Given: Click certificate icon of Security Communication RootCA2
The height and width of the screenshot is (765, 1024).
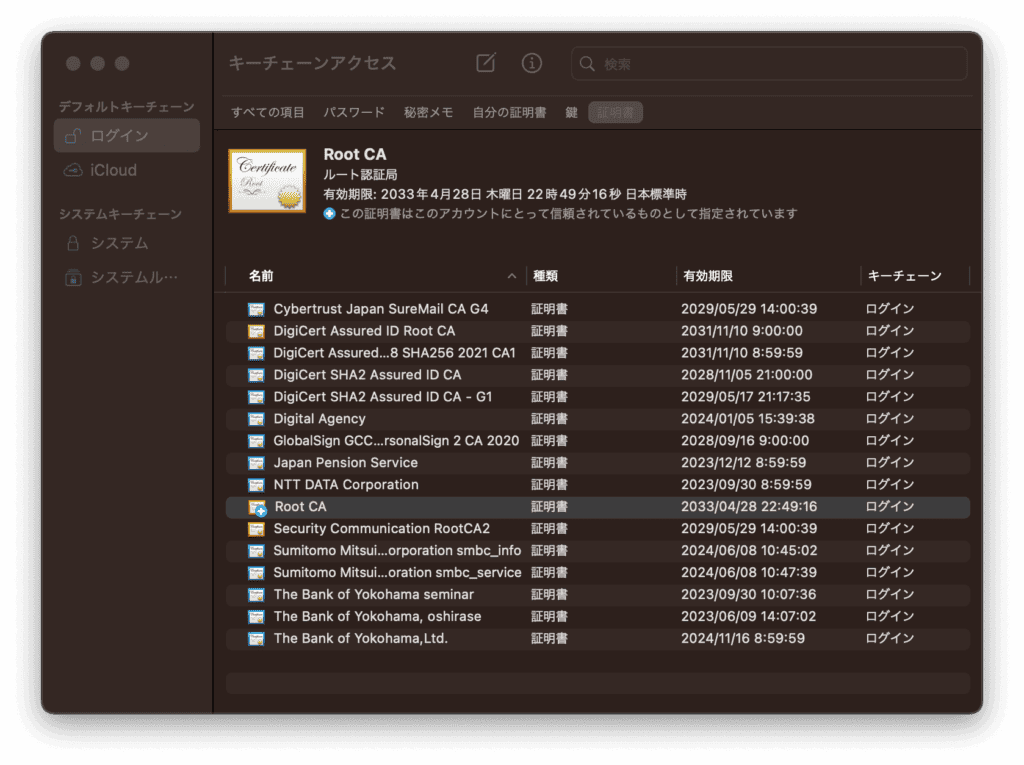Looking at the screenshot, I should pyautogui.click(x=256, y=529).
